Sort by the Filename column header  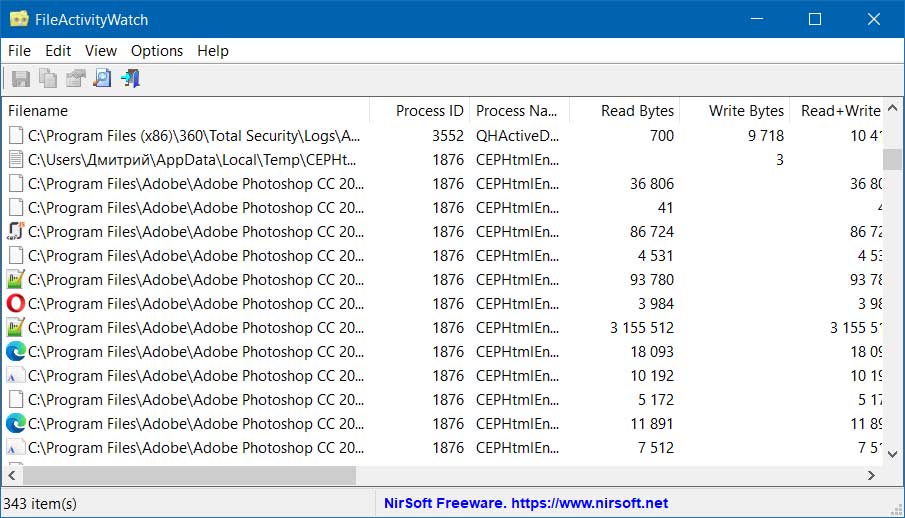click(x=186, y=111)
